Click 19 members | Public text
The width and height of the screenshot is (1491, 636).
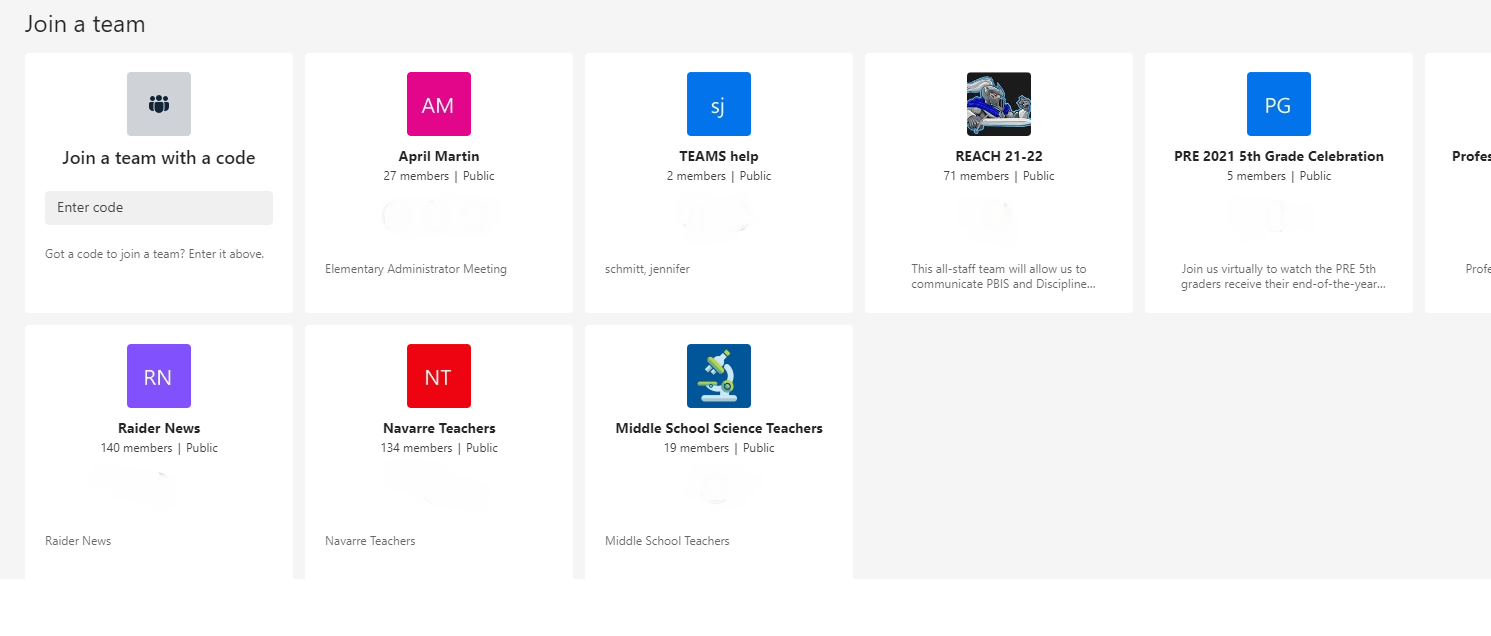(x=719, y=448)
